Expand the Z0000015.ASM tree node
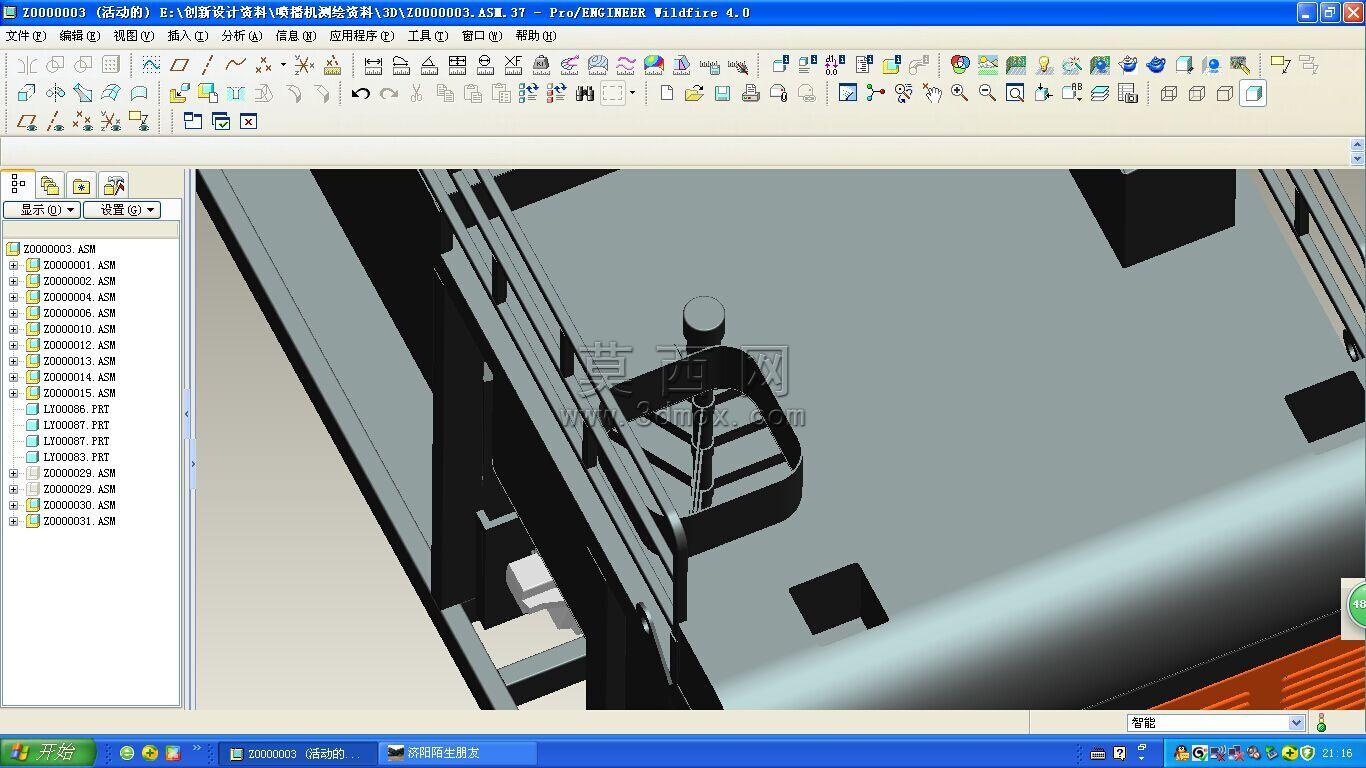This screenshot has width=1366, height=768. [13, 393]
